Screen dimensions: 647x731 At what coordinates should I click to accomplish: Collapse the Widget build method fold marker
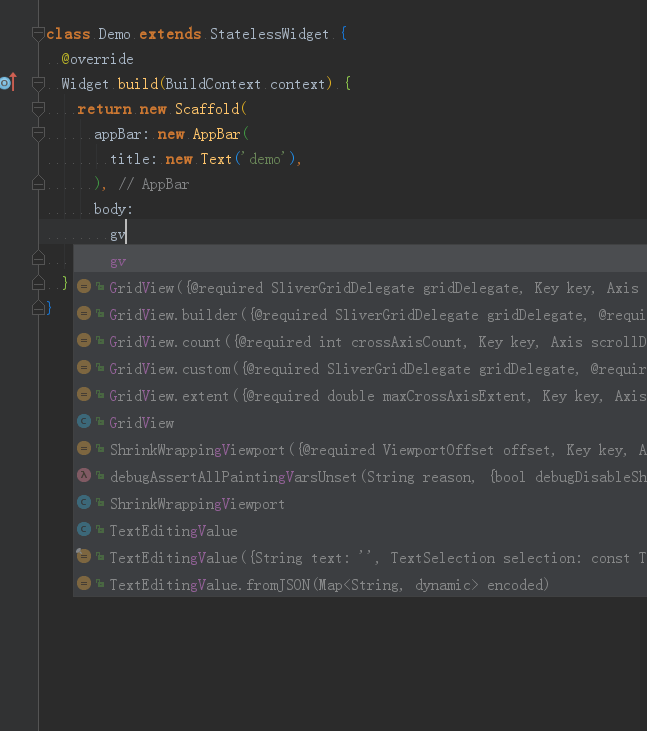pos(38,84)
